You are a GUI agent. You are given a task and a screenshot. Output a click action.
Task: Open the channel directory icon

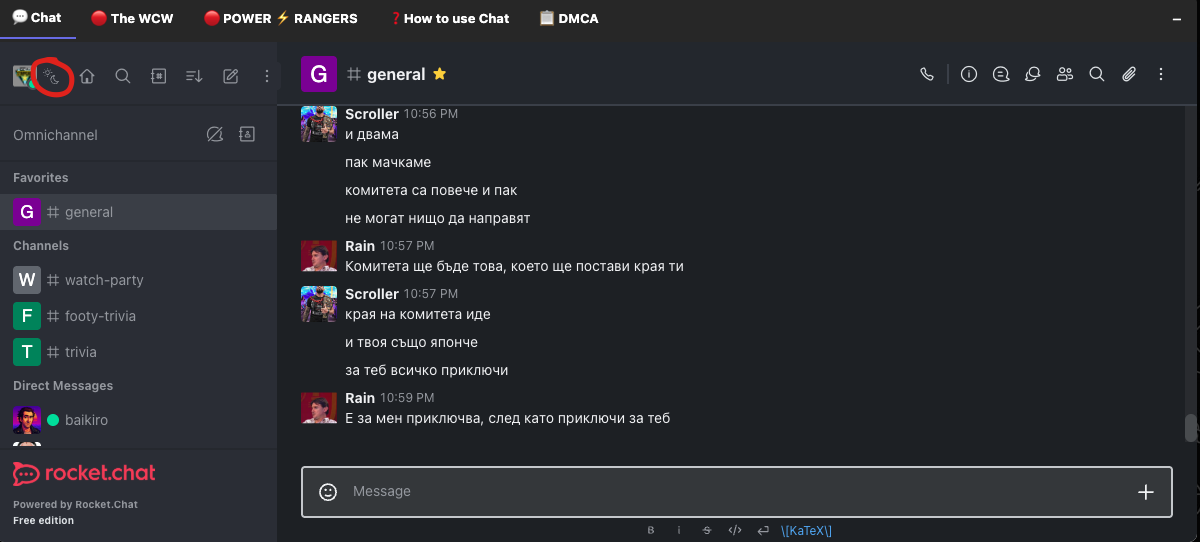point(158,76)
